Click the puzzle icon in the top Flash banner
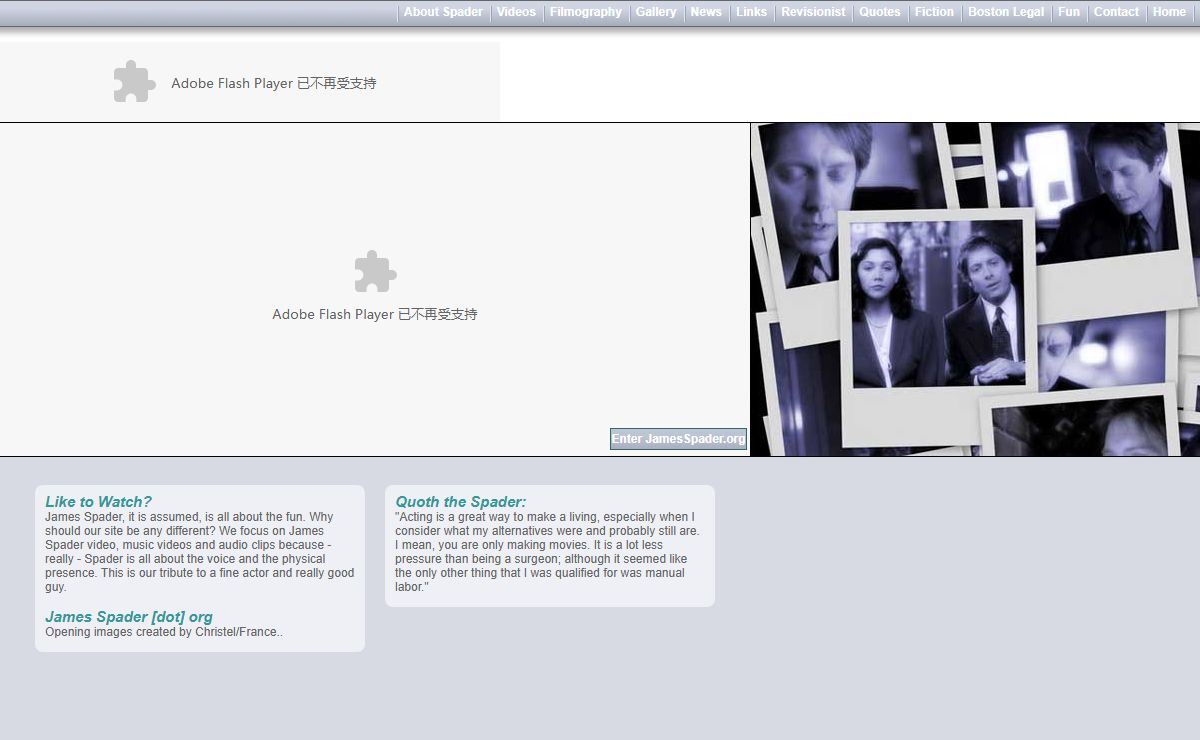The height and width of the screenshot is (740, 1200). tap(134, 82)
